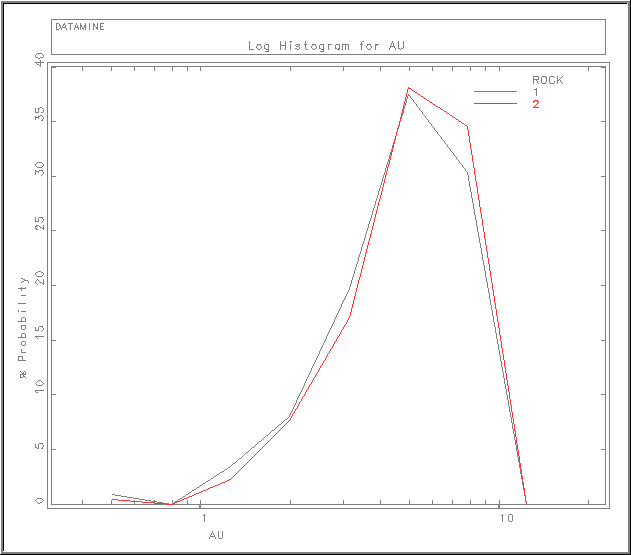Click the peak of the red curve
The height and width of the screenshot is (555, 631).
pos(408,88)
